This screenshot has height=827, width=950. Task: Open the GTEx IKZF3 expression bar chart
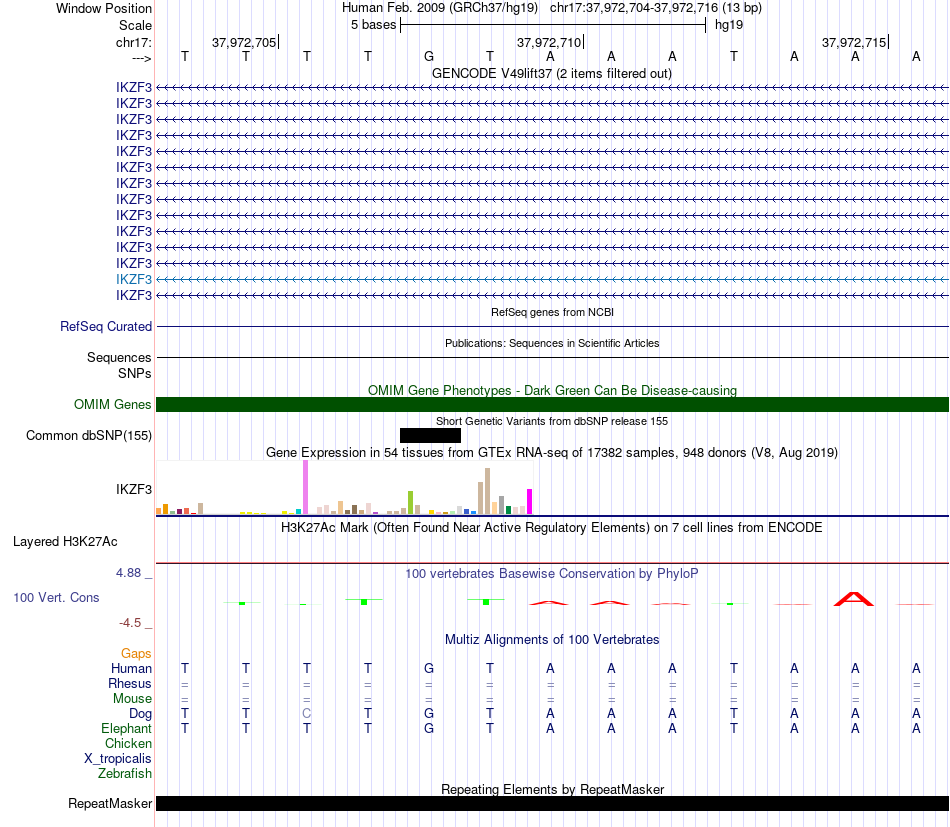click(x=344, y=487)
